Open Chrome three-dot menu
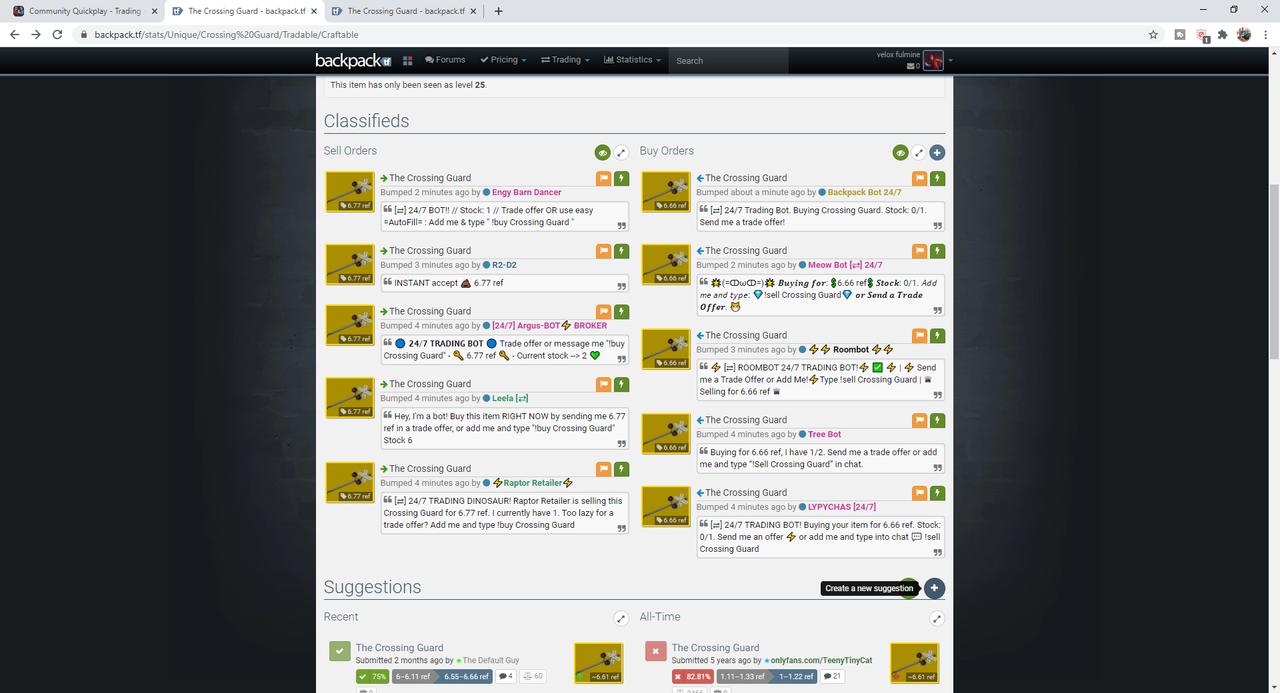This screenshot has height=693, width=1280. click(x=1266, y=34)
